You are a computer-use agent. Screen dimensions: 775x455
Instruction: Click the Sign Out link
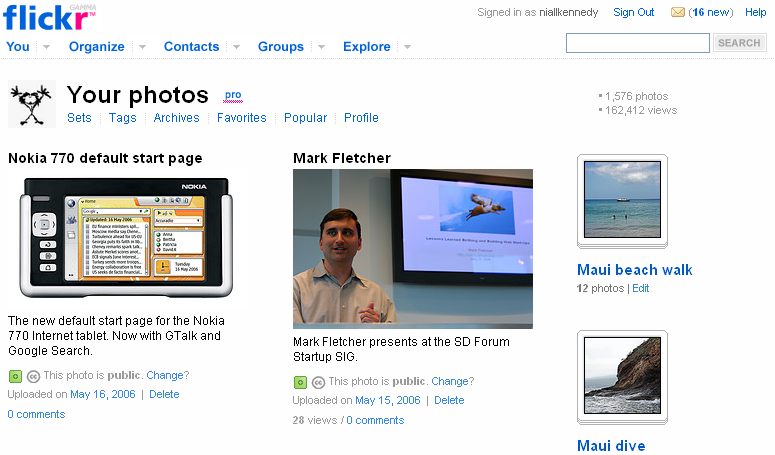point(634,12)
